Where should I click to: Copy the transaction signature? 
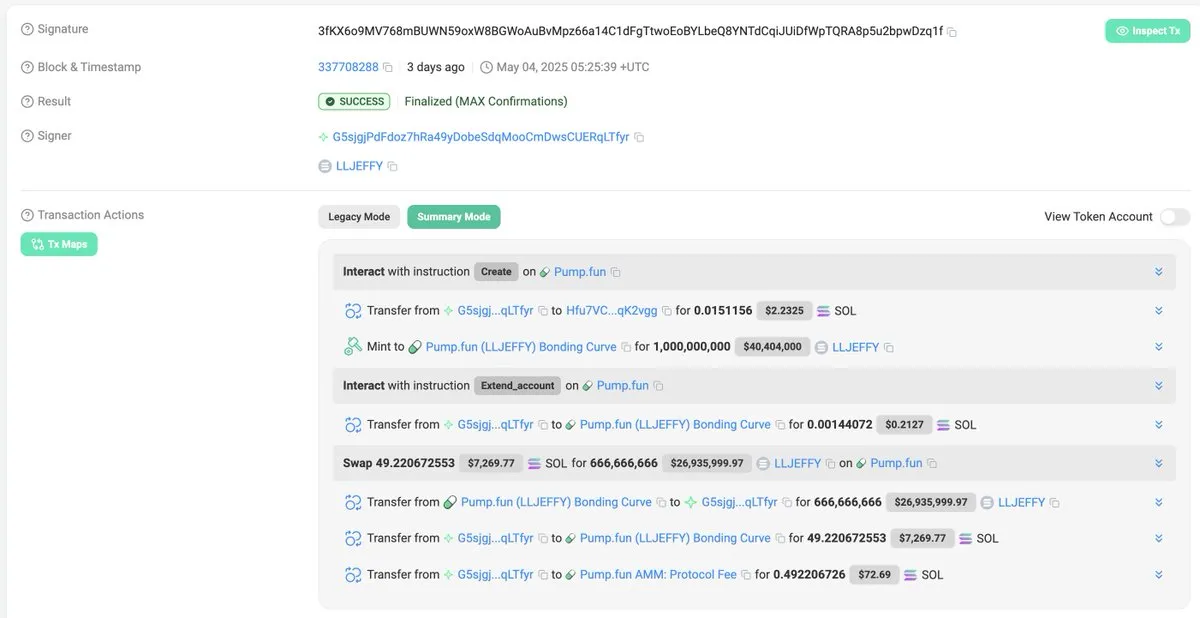coord(952,32)
